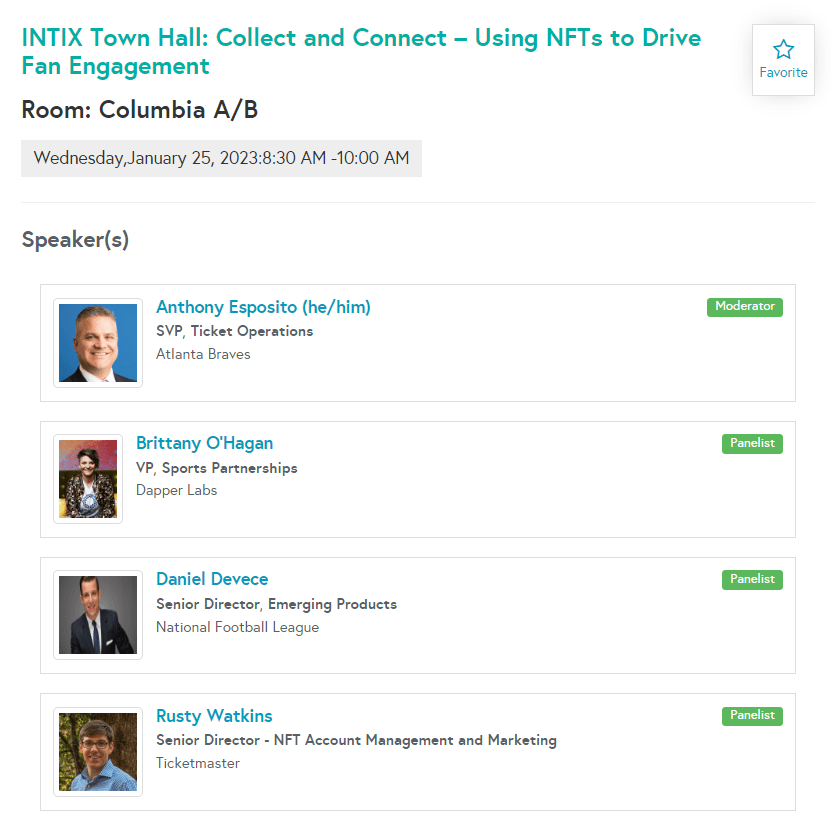
Task: Open Daniel Devece's speaker profile
Action: [212, 579]
